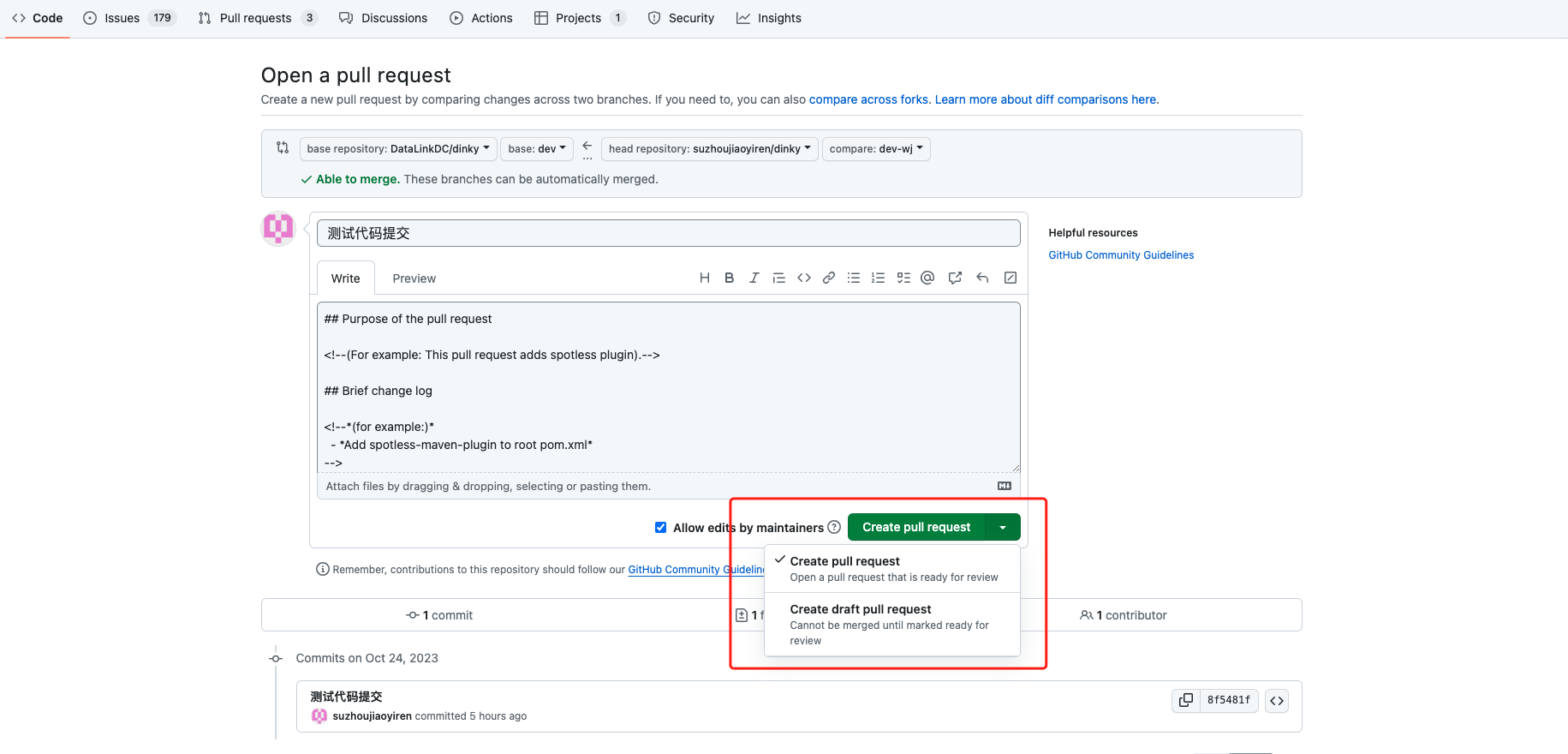Click the user avatar beside the title
Screen dimensions: 1568x754
pos(278,229)
